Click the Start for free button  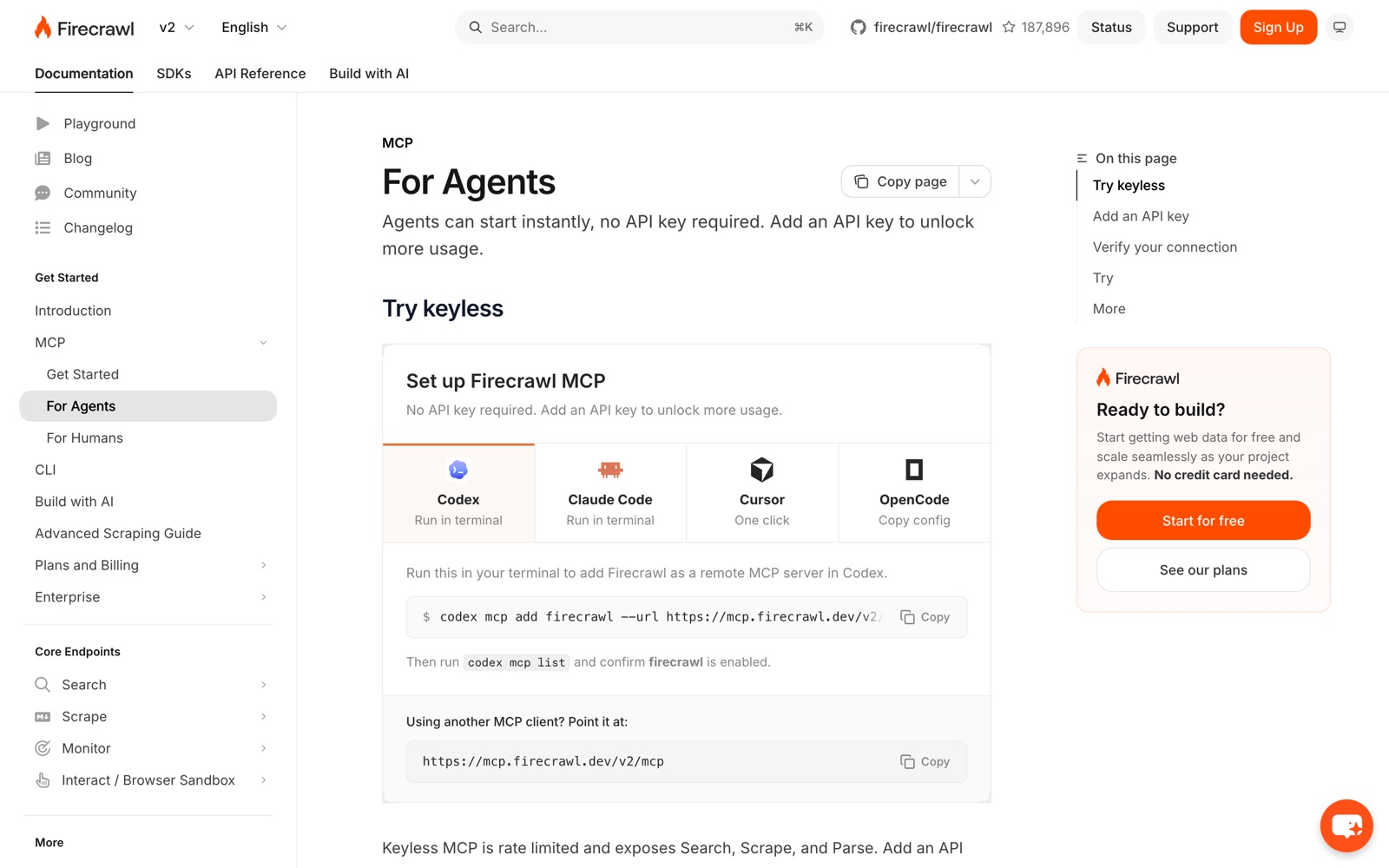[1203, 521]
